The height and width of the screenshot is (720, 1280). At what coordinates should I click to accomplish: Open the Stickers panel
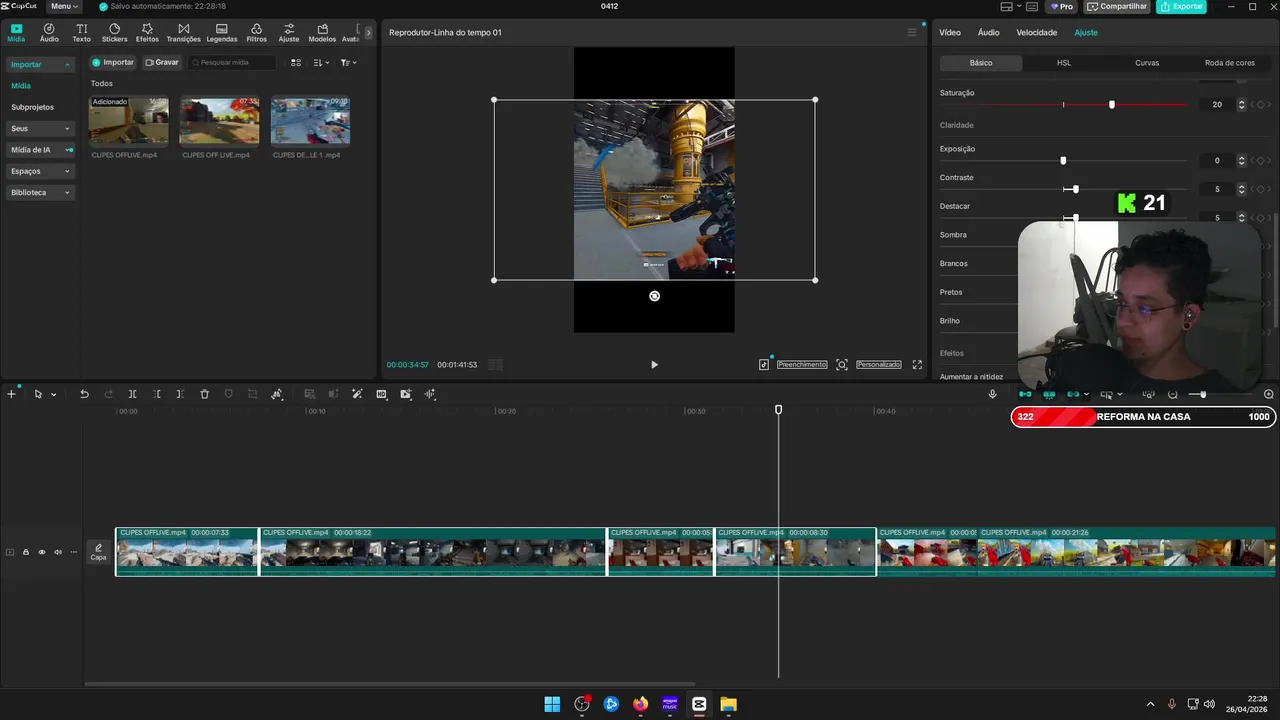[x=114, y=33]
